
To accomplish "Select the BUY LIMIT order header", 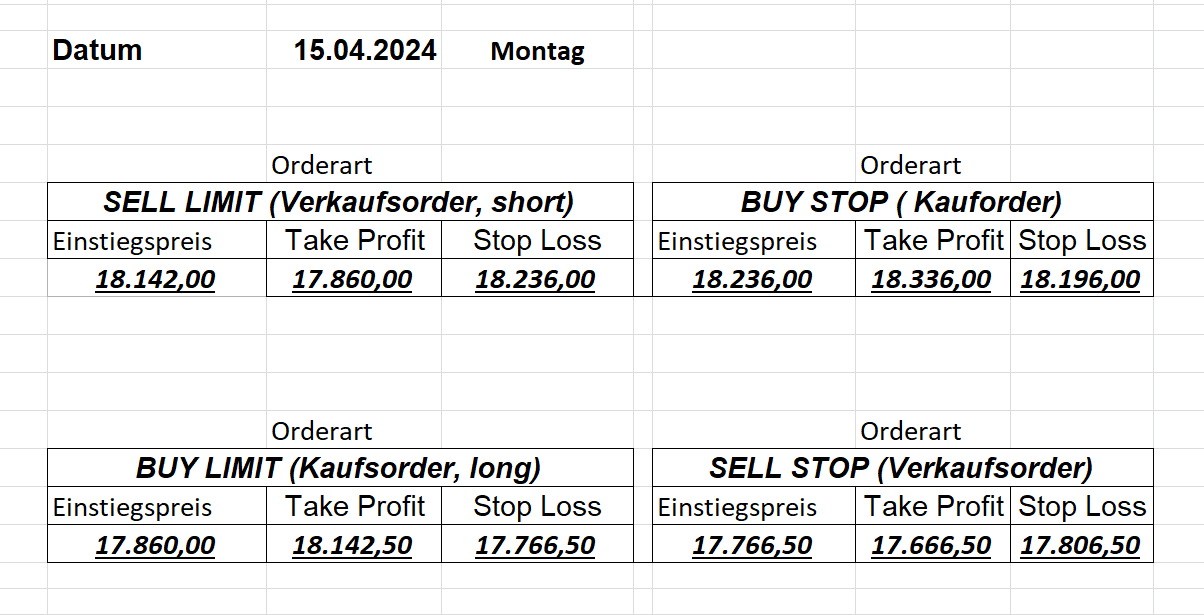I will (339, 468).
